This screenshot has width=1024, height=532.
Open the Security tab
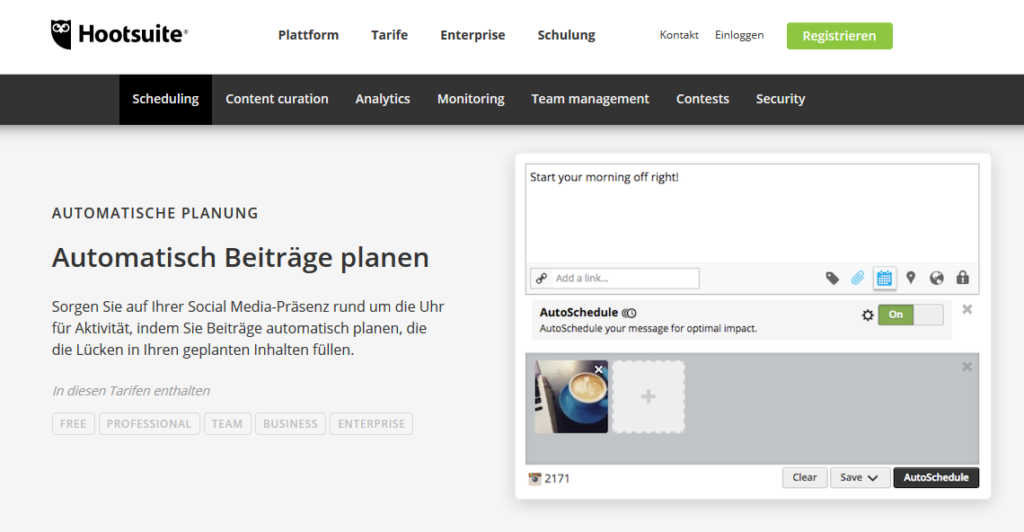coord(780,99)
